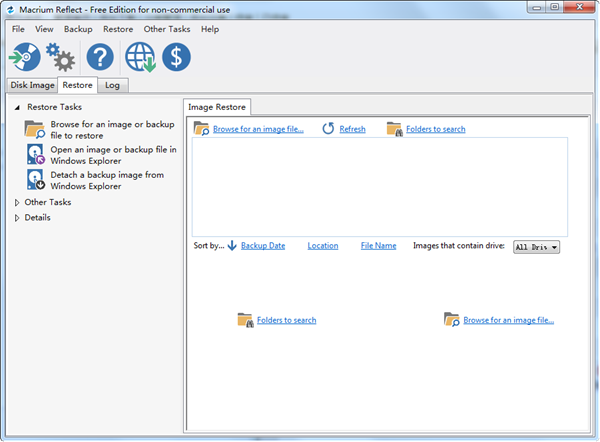Open the File menu
Viewport: 600px width, 442px height.
pos(18,29)
